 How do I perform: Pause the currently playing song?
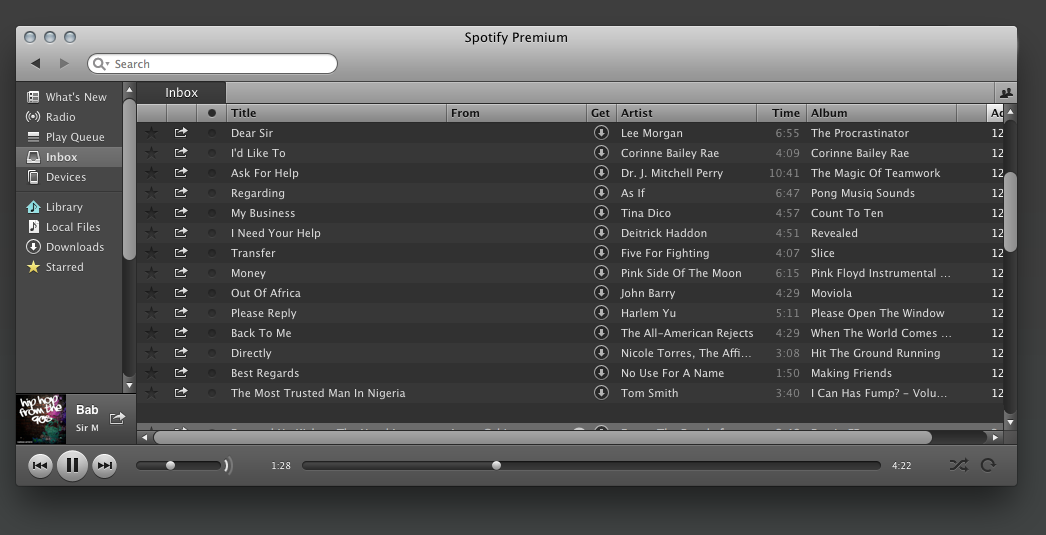[x=72, y=465]
